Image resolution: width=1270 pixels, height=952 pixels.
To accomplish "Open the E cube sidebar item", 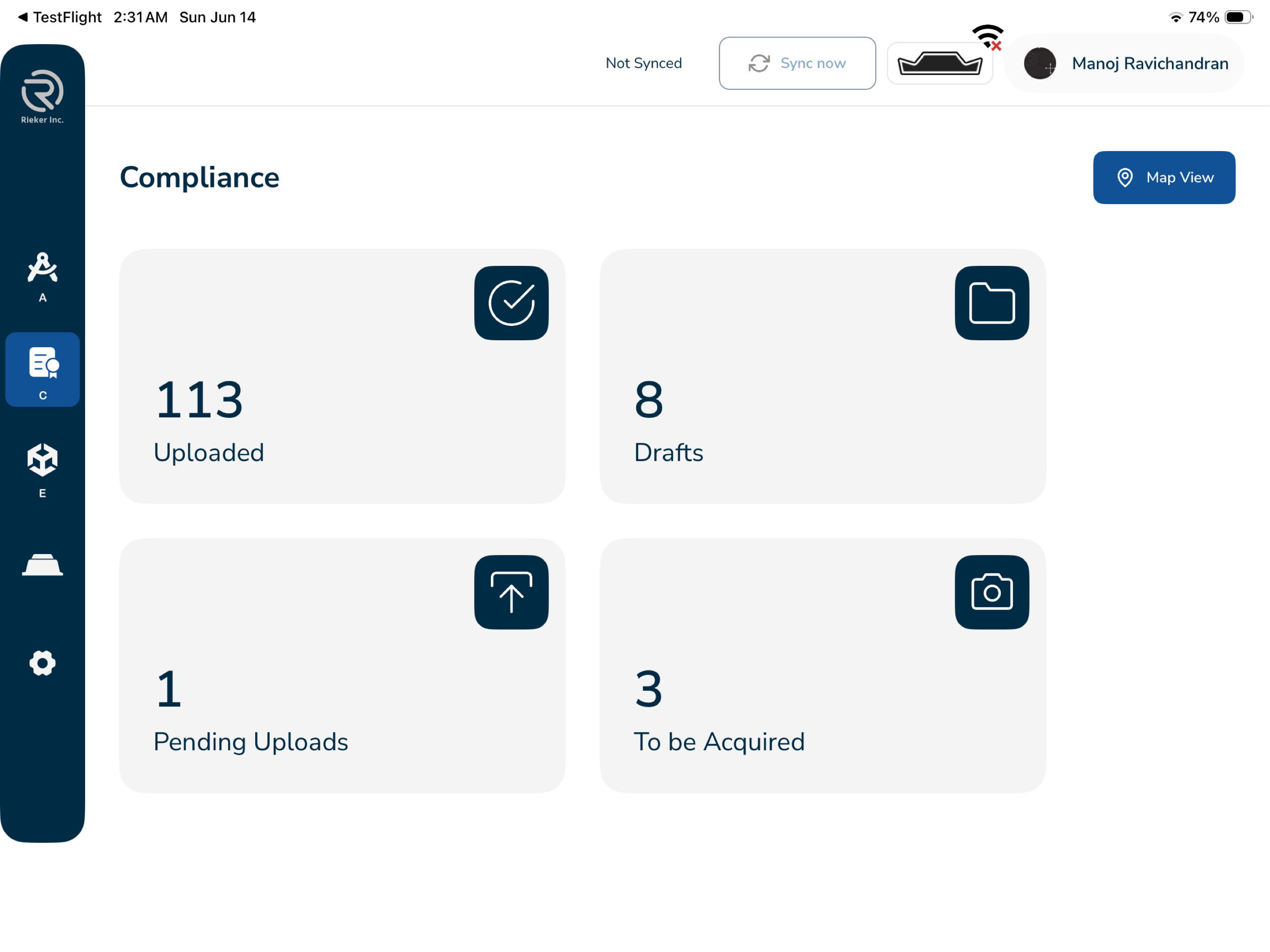I will [42, 469].
